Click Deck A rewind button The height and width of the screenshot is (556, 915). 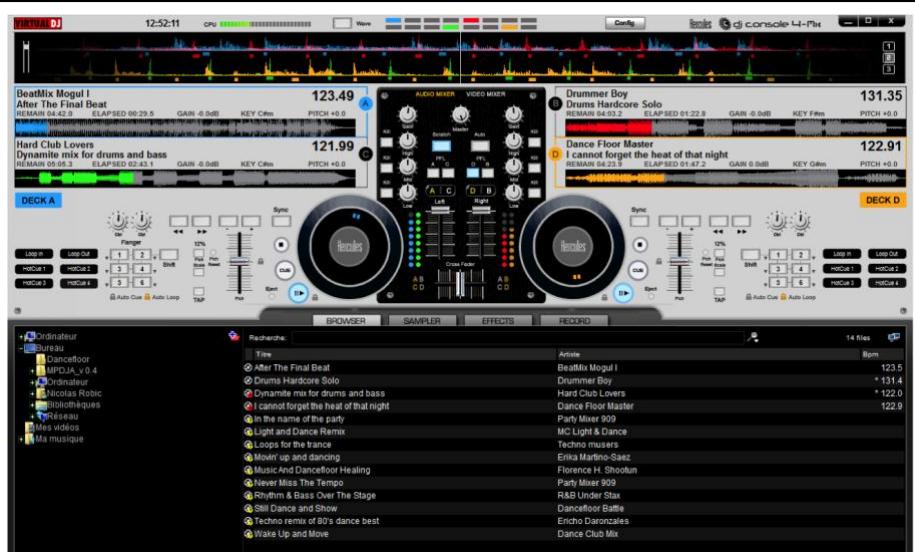click(x=179, y=221)
